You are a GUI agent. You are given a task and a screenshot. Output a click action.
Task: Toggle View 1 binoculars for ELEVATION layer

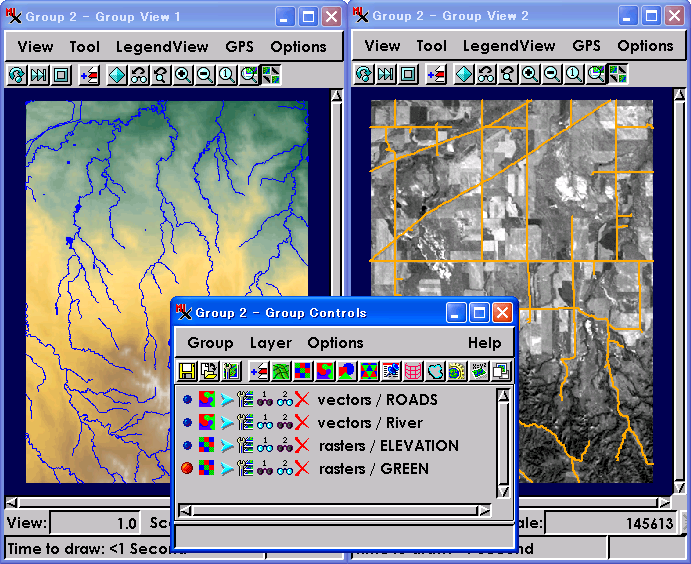pyautogui.click(x=265, y=446)
